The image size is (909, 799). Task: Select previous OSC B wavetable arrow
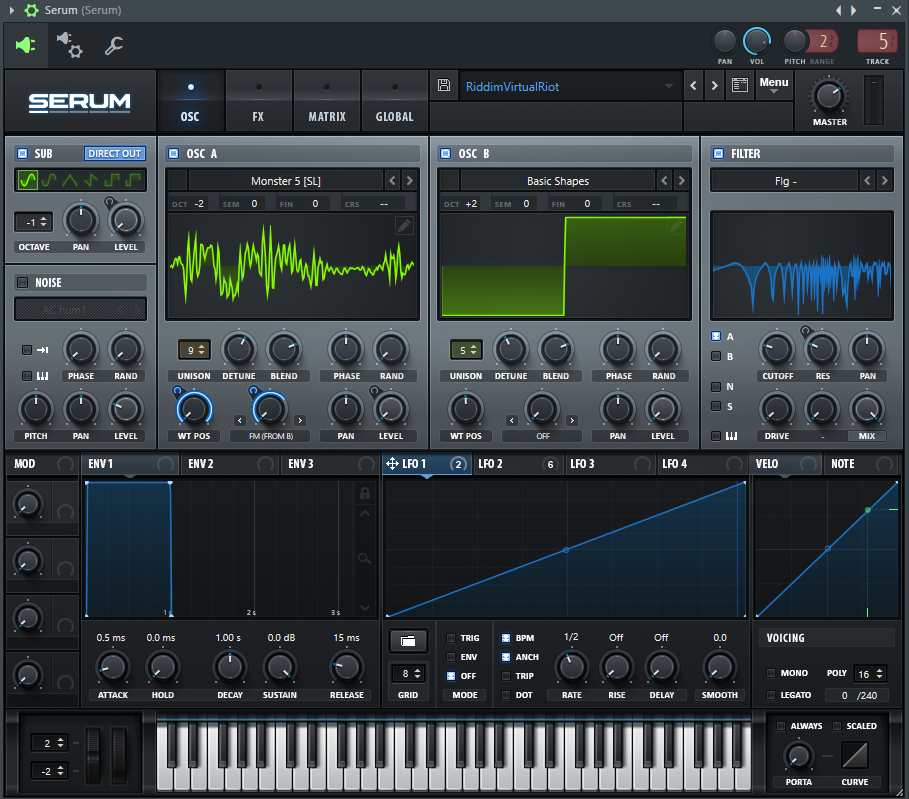pyautogui.click(x=664, y=181)
